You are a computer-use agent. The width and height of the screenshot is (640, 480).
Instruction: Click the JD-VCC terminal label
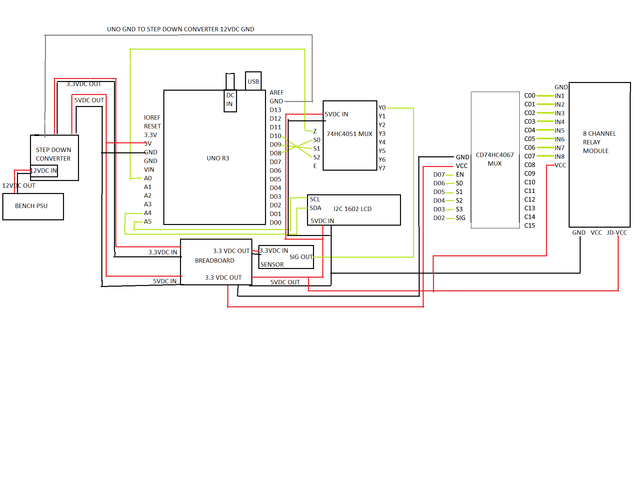point(617,233)
